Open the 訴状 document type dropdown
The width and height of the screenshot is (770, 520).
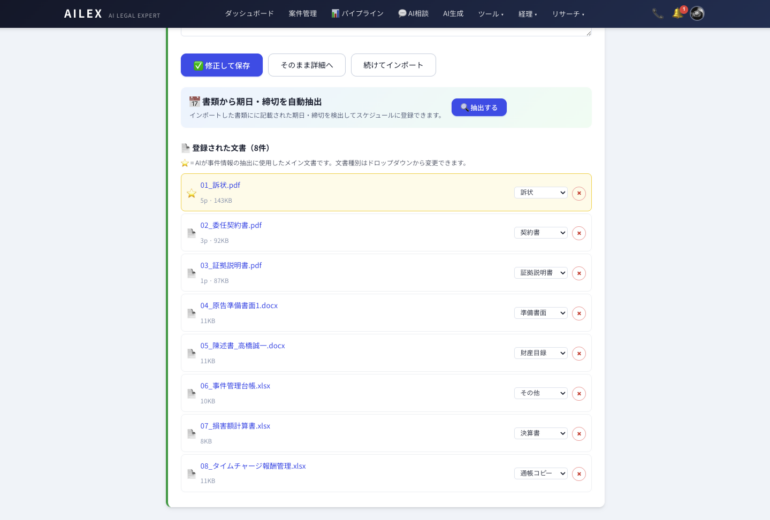point(540,193)
